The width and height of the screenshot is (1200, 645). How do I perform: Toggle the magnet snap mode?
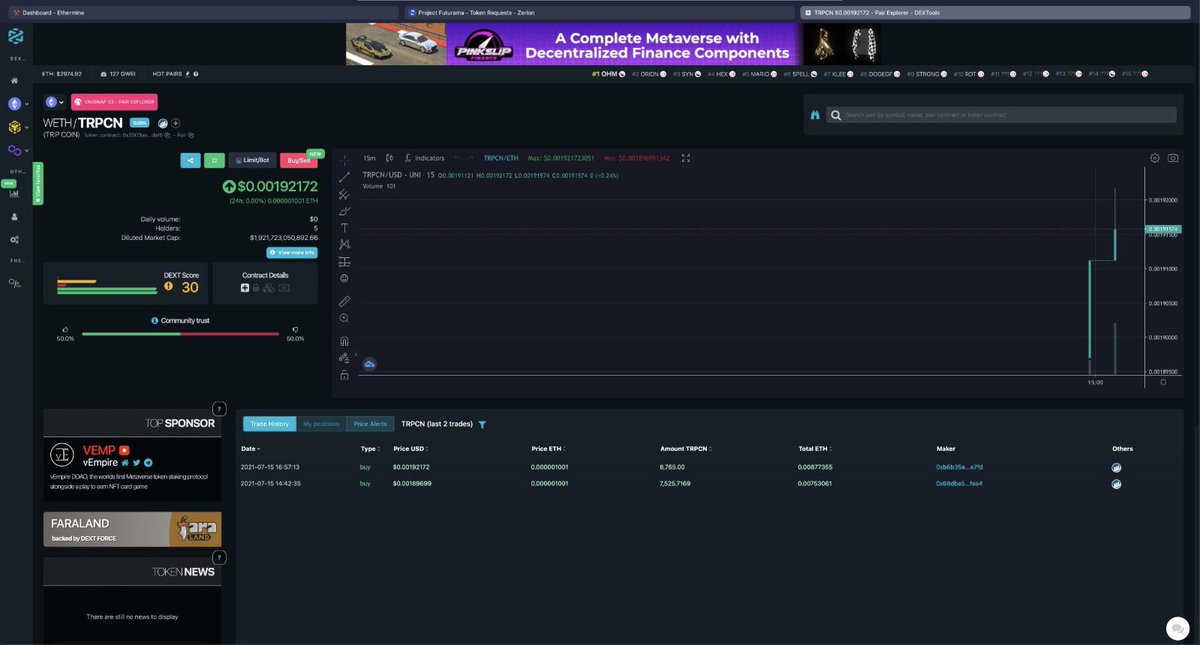(344, 341)
